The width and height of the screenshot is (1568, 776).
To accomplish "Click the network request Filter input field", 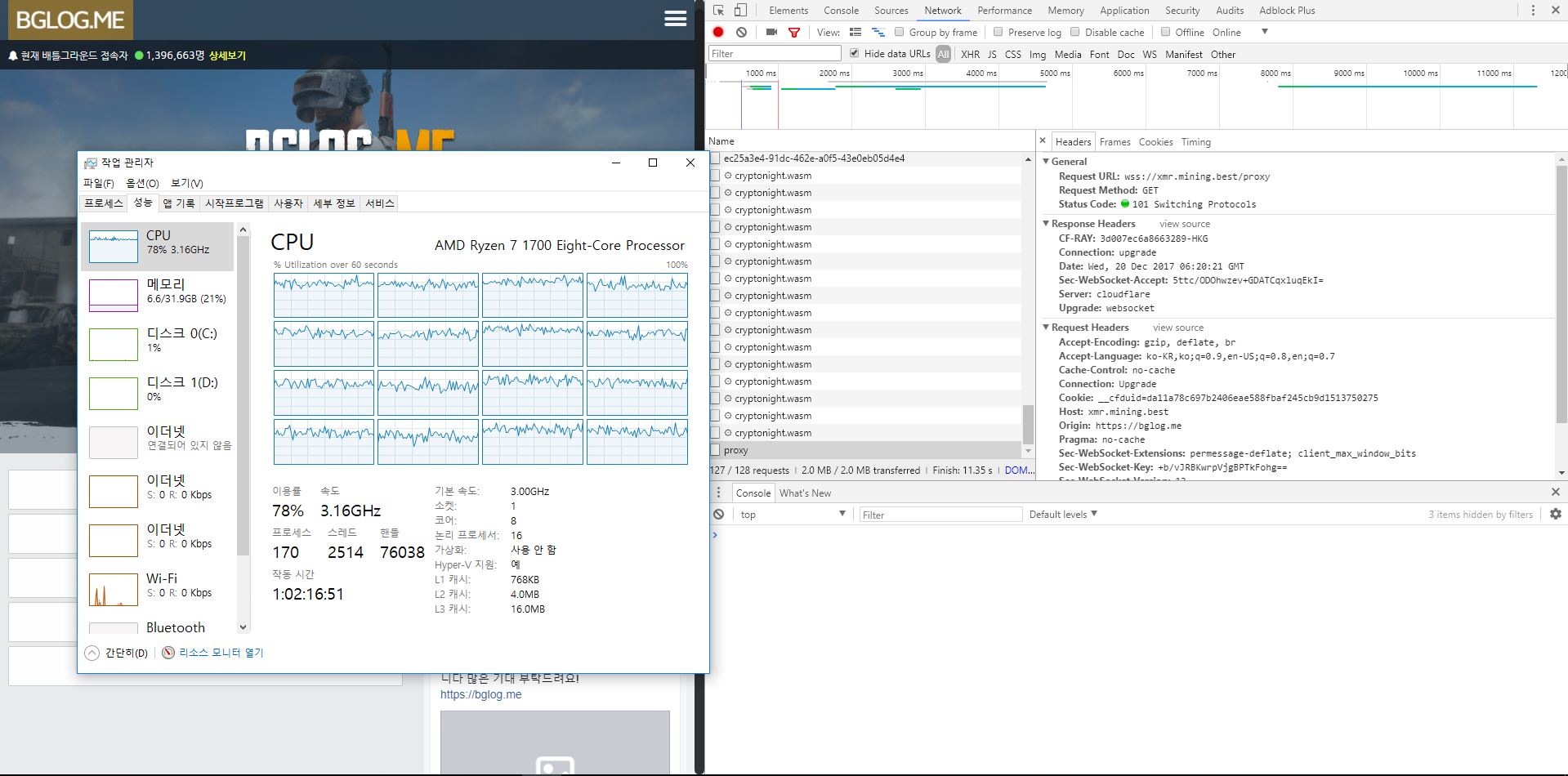I will (774, 54).
